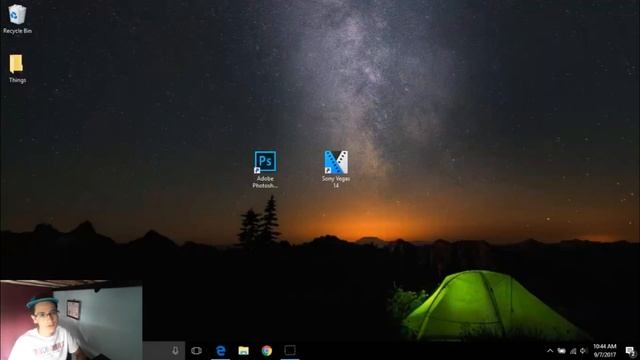Open Microsoft Edge from the taskbar
640x360 pixels.
point(220,351)
